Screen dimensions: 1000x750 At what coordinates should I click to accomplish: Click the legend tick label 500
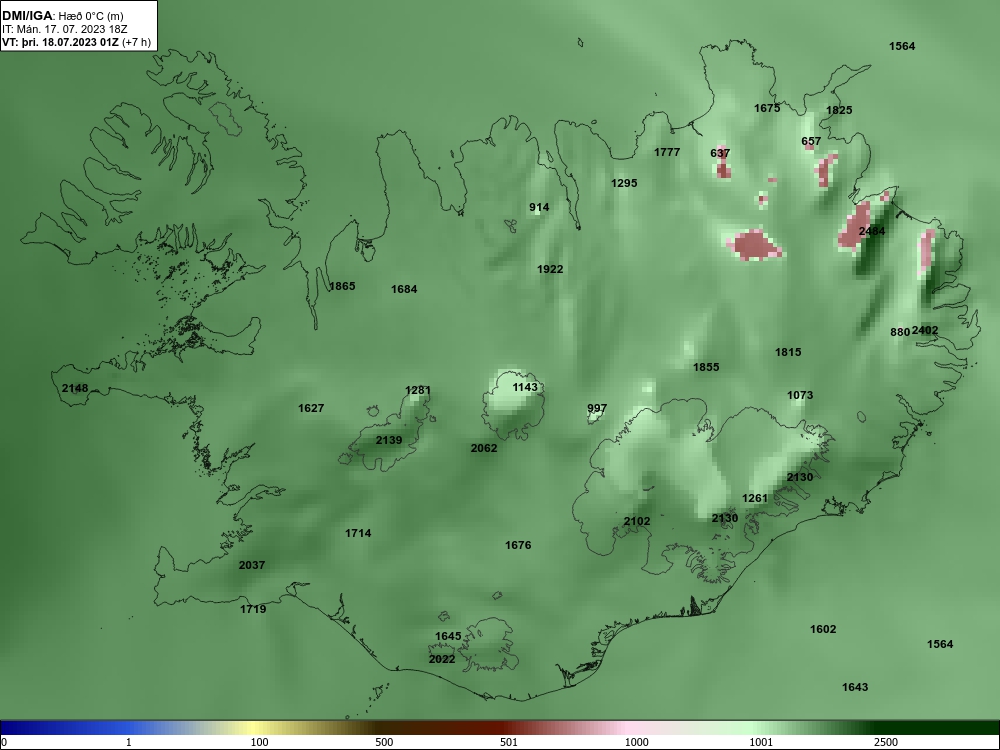[x=385, y=743]
